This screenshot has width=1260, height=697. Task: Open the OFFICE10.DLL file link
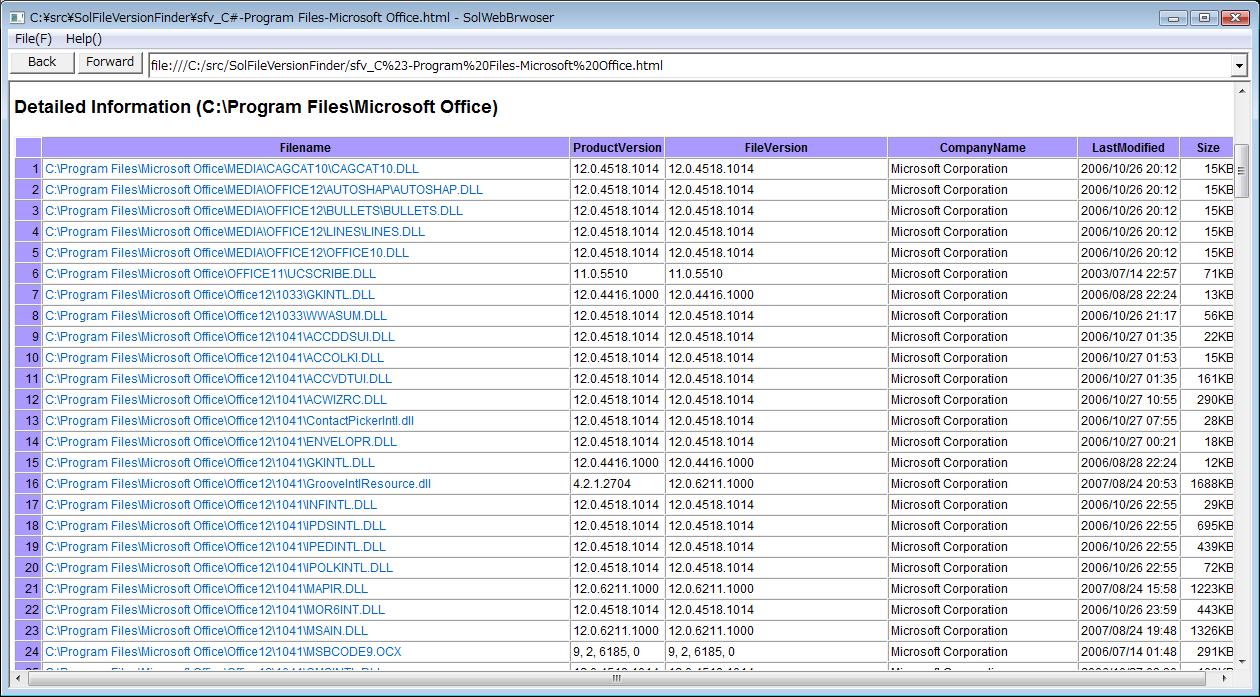pyautogui.click(x=227, y=253)
